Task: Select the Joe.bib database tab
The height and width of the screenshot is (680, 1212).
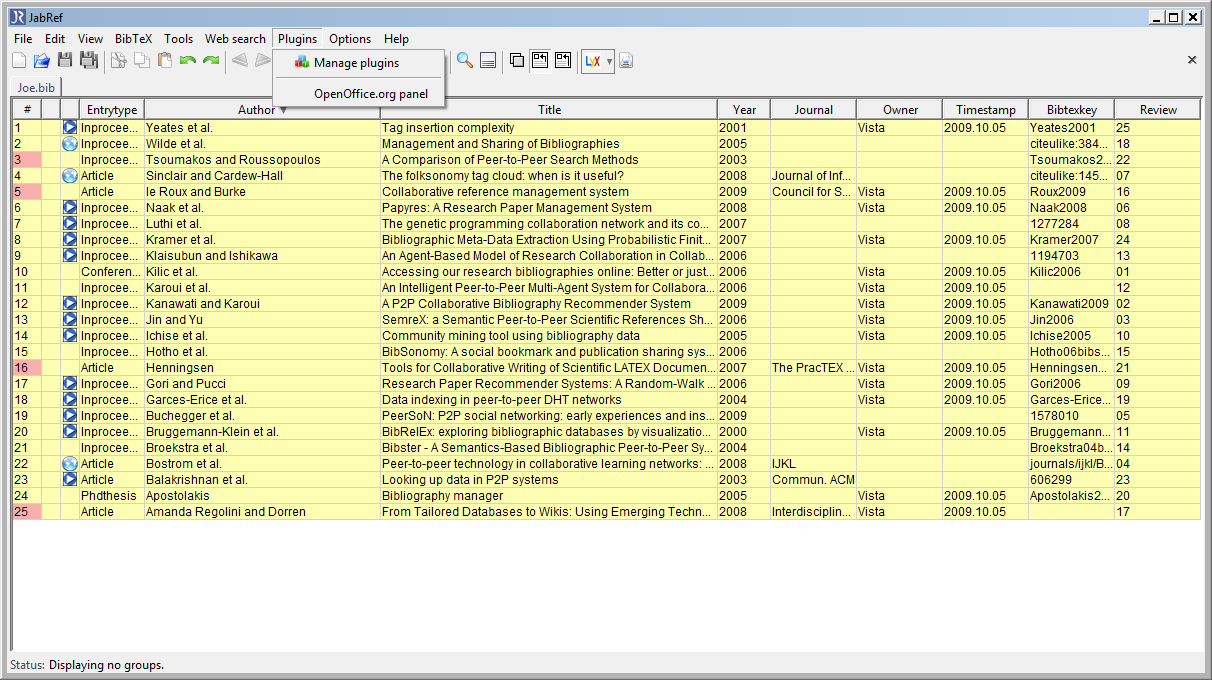Action: (x=35, y=88)
